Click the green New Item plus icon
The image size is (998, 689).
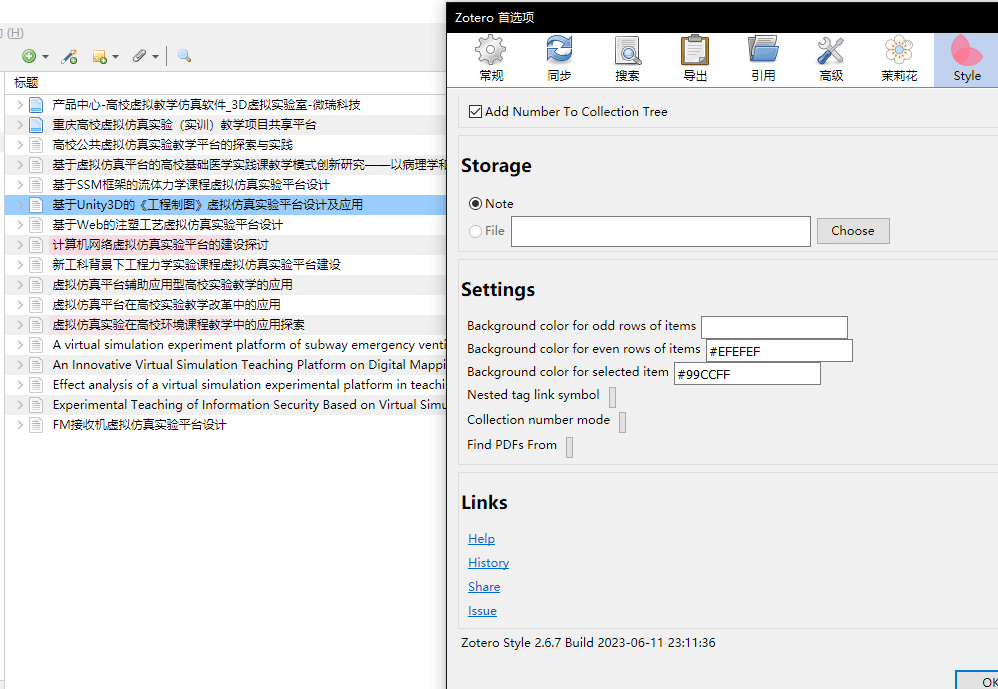point(29,56)
